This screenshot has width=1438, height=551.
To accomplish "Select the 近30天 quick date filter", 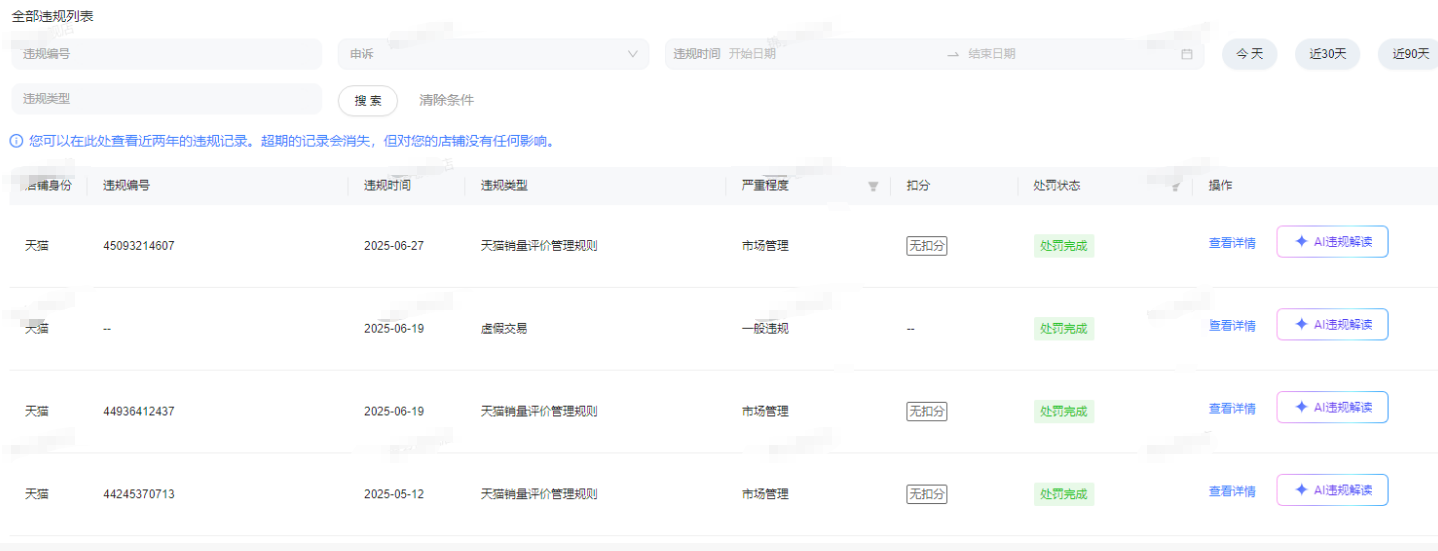I will click(1327, 54).
